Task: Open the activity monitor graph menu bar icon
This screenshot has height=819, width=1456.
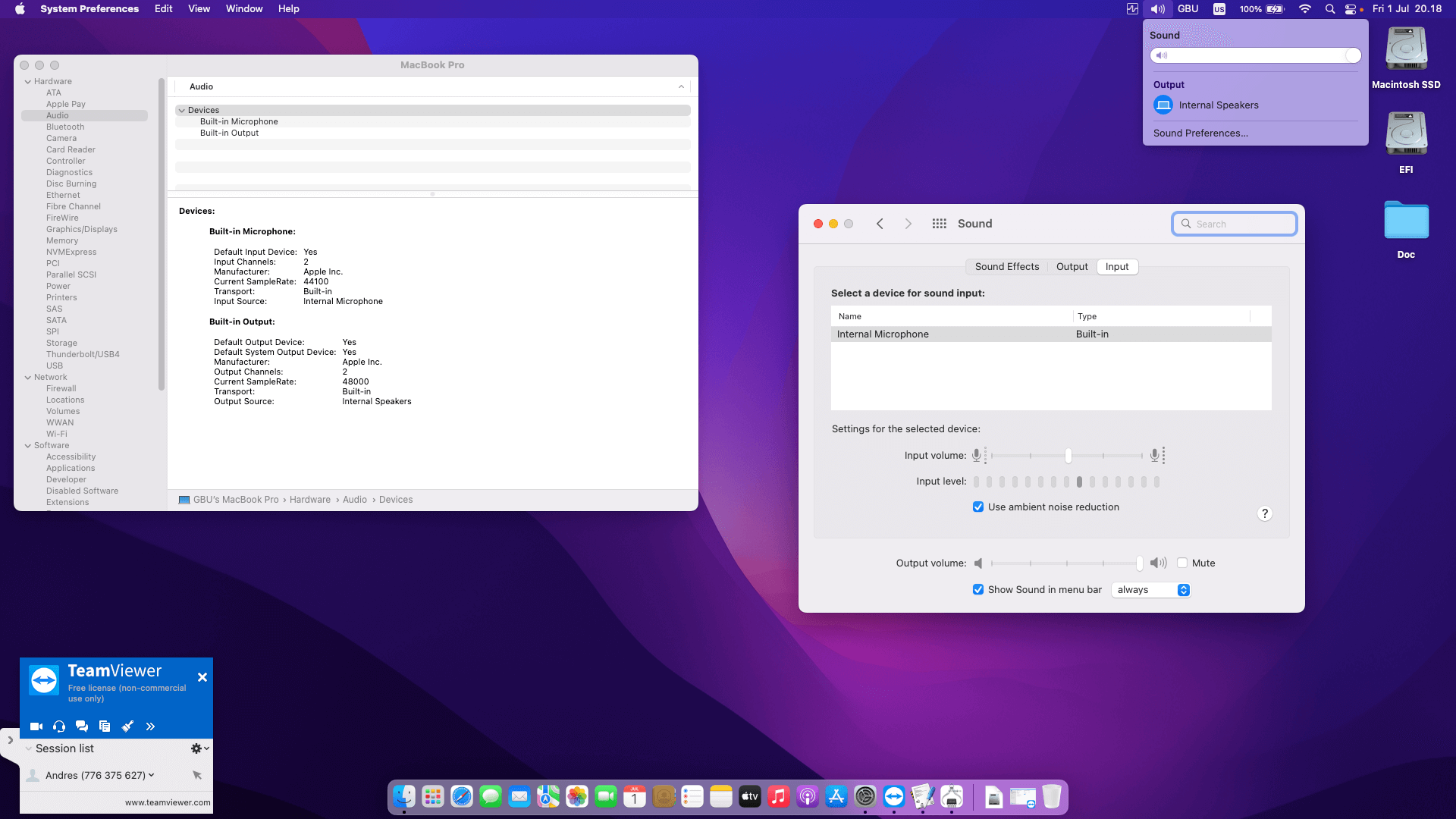Action: point(1132,9)
